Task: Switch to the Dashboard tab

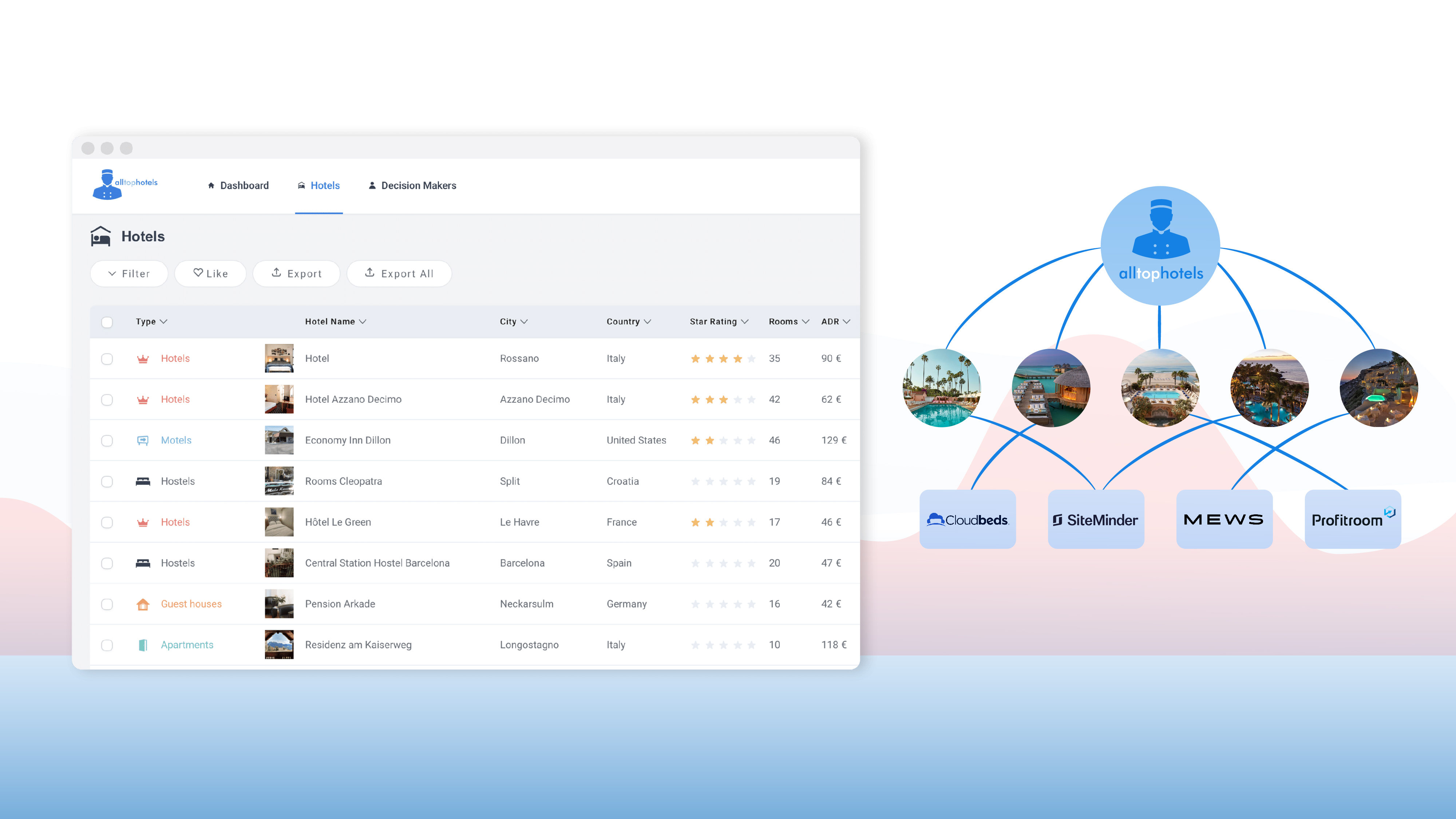Action: pos(238,185)
